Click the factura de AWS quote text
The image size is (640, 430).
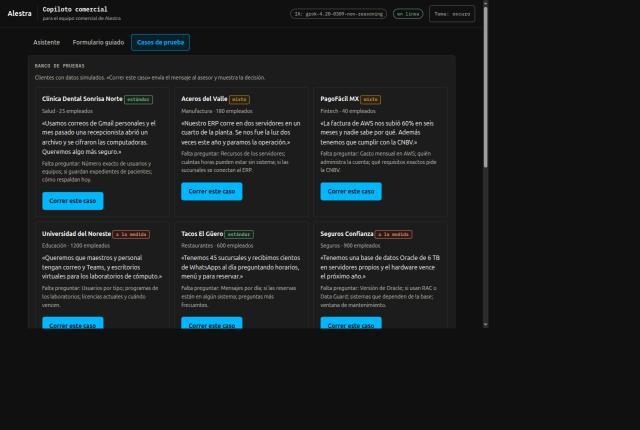(x=377, y=133)
